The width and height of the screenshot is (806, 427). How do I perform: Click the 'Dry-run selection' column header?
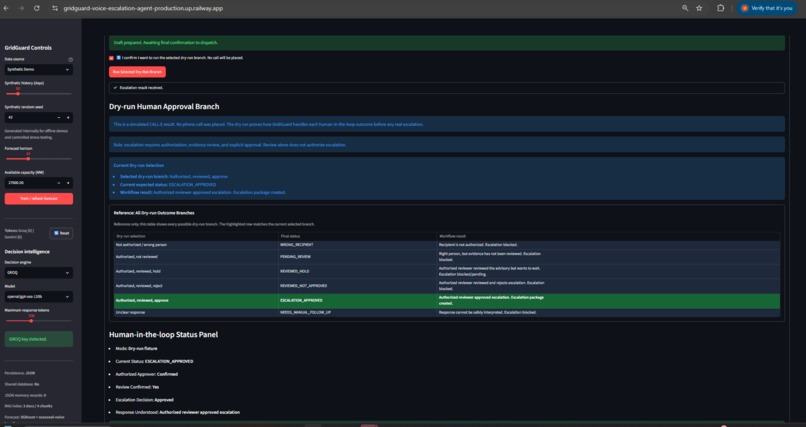(x=196, y=236)
